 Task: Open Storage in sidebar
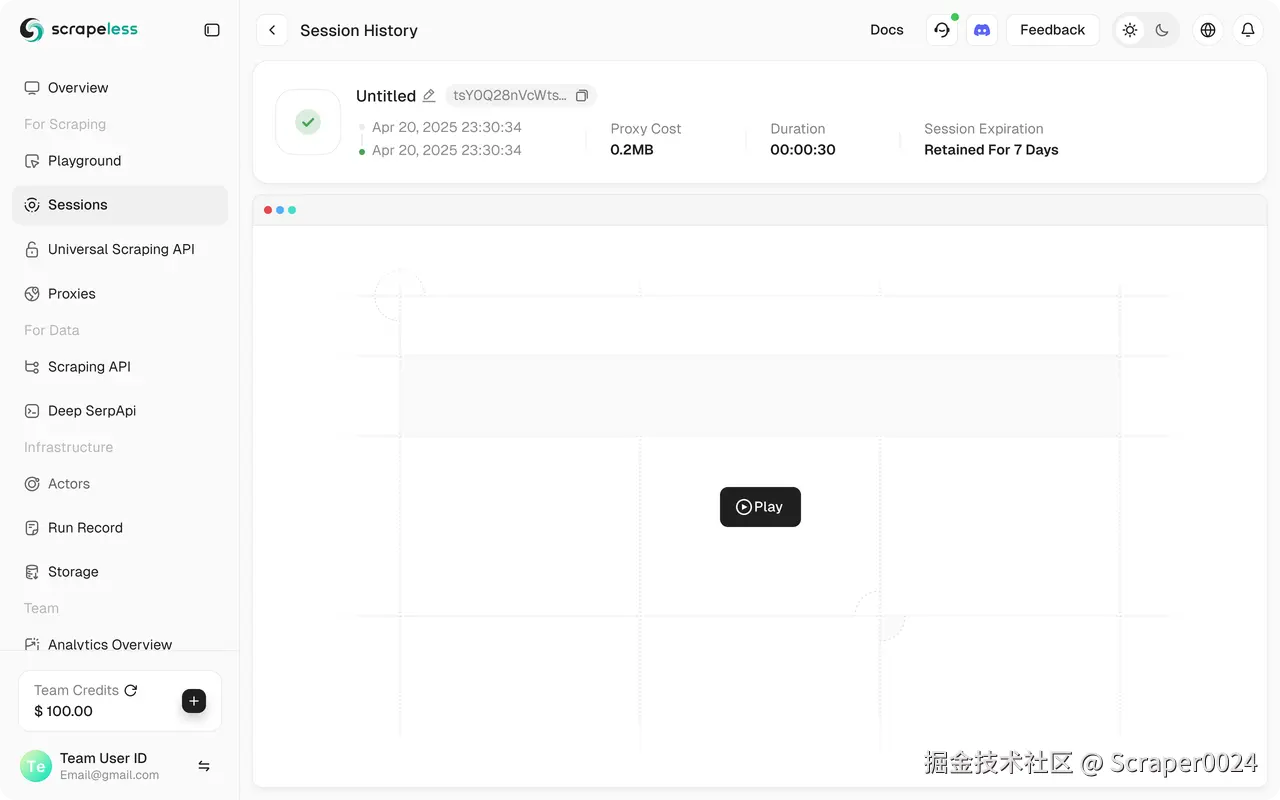coord(120,572)
